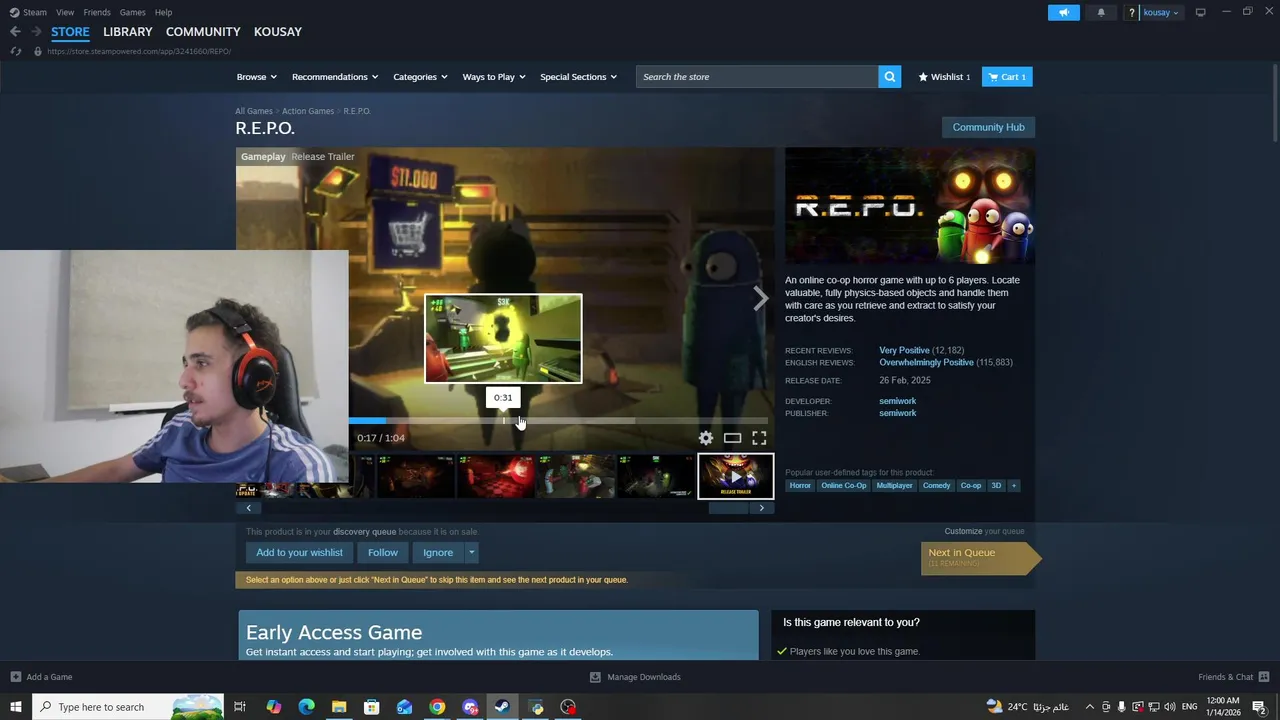
Task: Open File Explorer from taskbar
Action: pos(339,707)
